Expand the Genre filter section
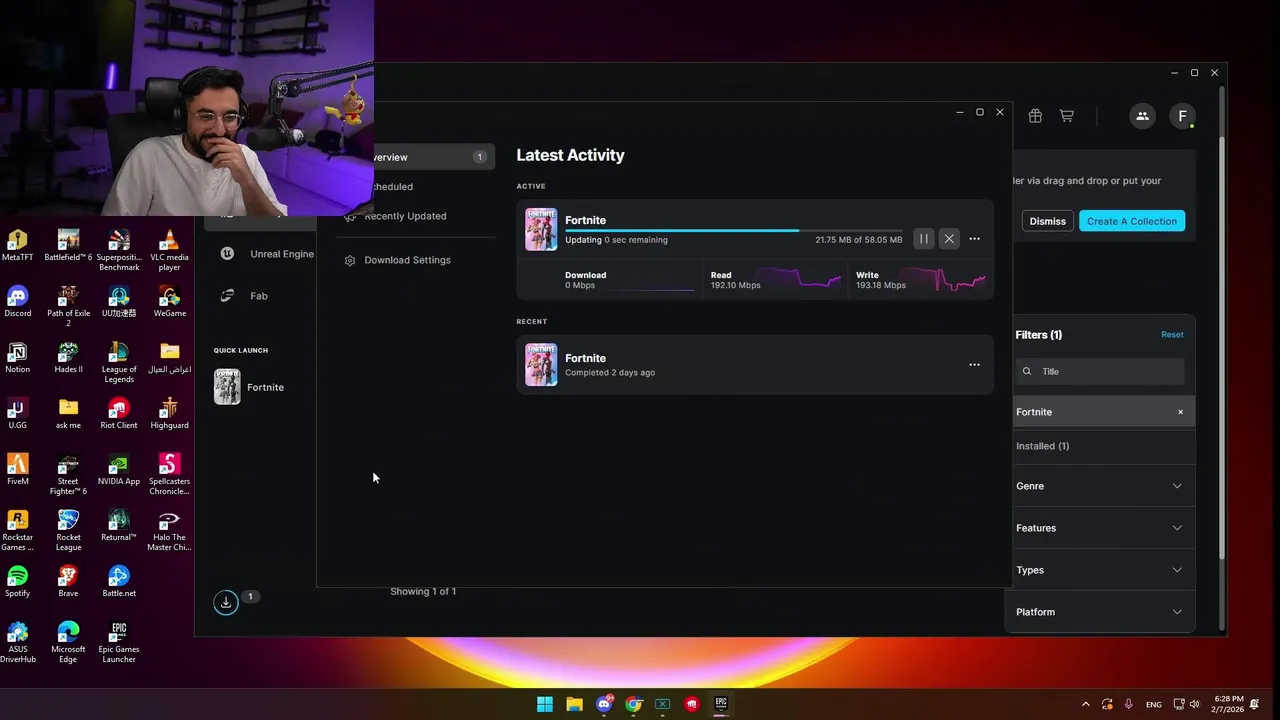 (1099, 486)
